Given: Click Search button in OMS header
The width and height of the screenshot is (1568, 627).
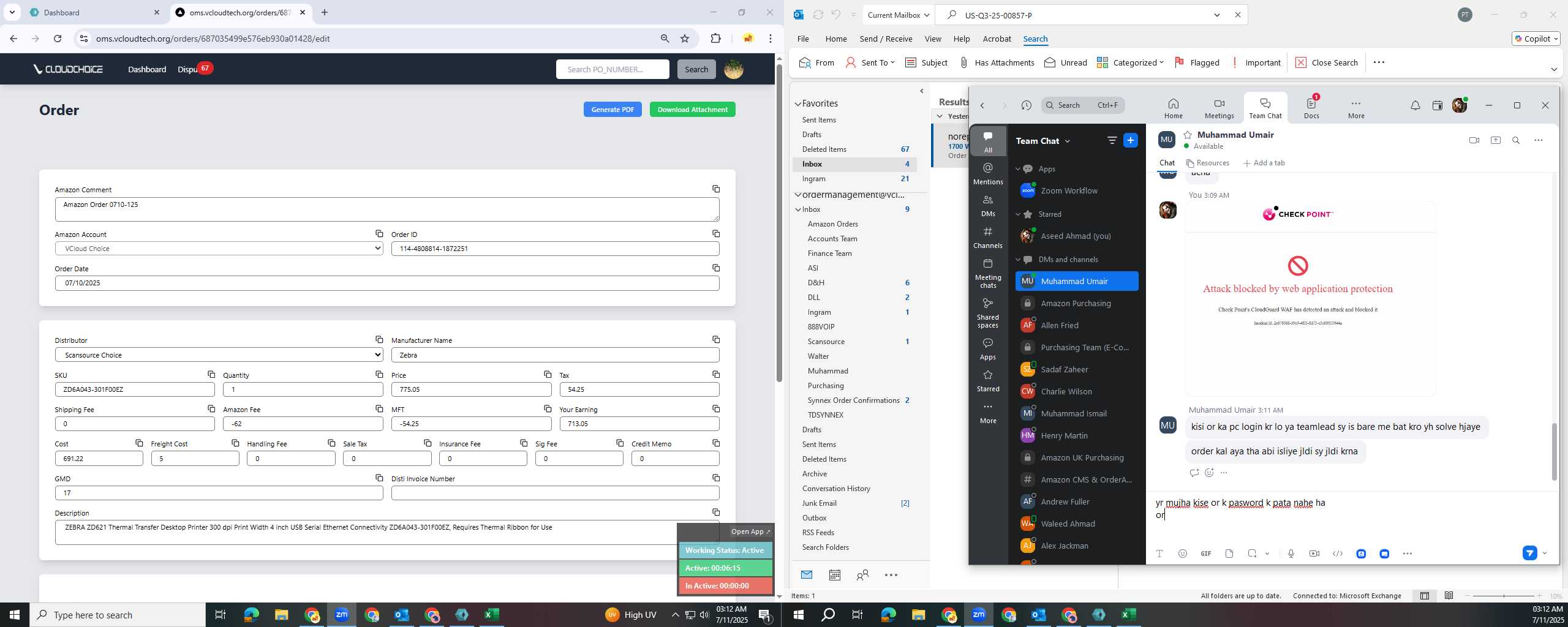Looking at the screenshot, I should coord(696,69).
